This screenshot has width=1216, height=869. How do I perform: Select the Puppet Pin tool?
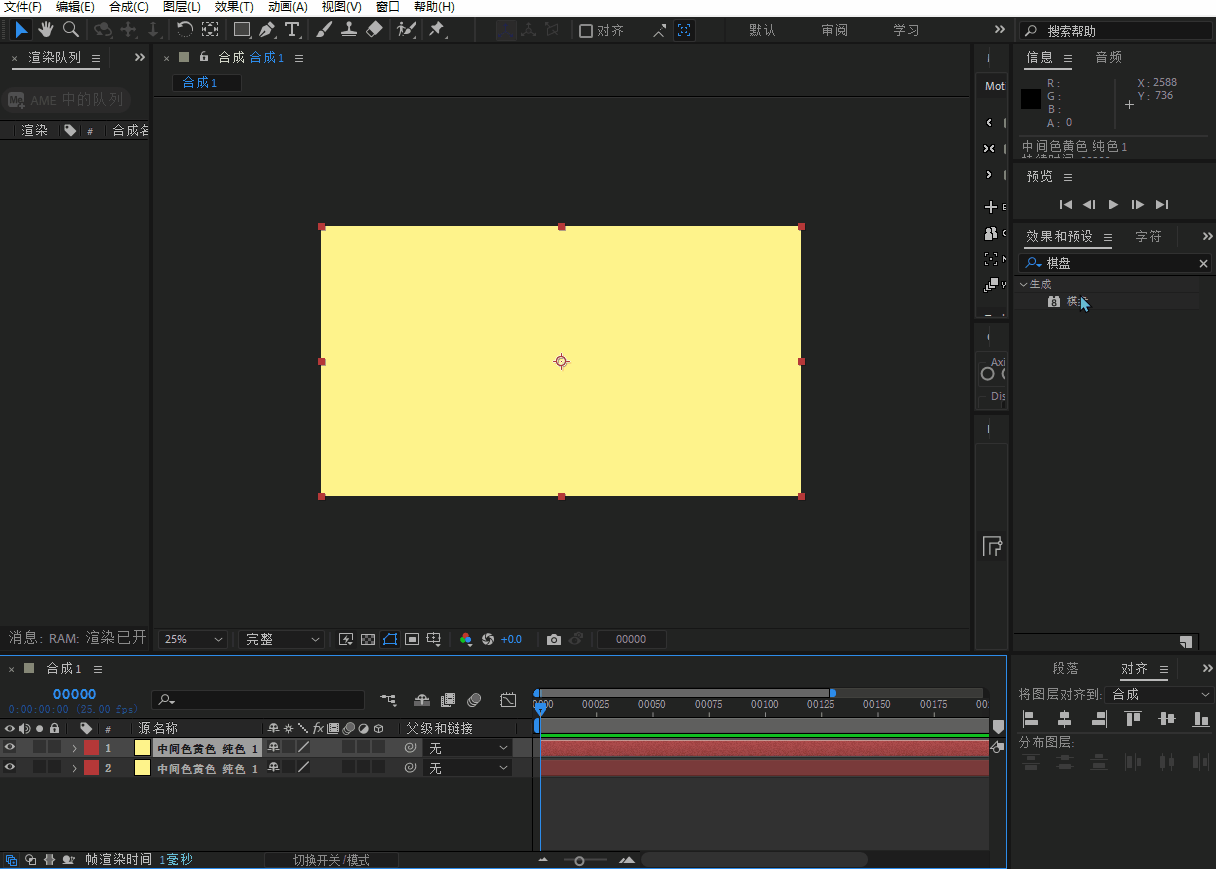(x=437, y=30)
